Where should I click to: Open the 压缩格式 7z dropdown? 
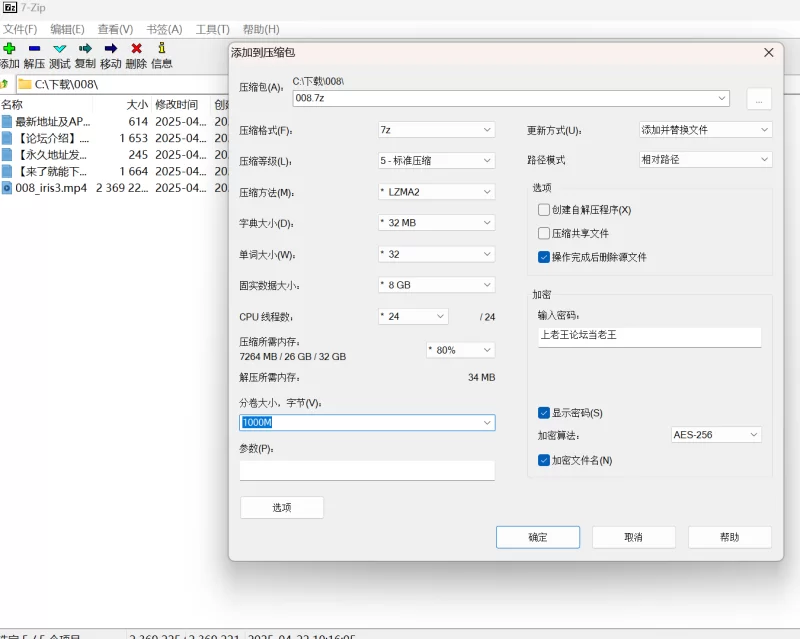click(x=436, y=130)
